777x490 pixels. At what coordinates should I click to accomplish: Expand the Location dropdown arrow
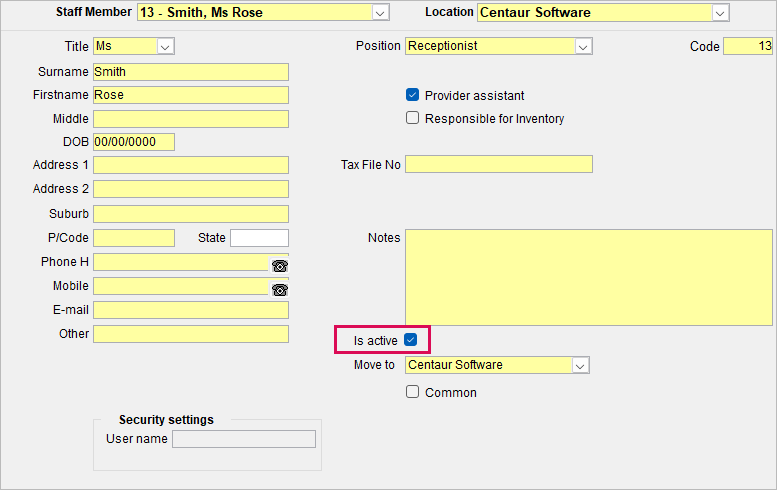pyautogui.click(x=720, y=13)
